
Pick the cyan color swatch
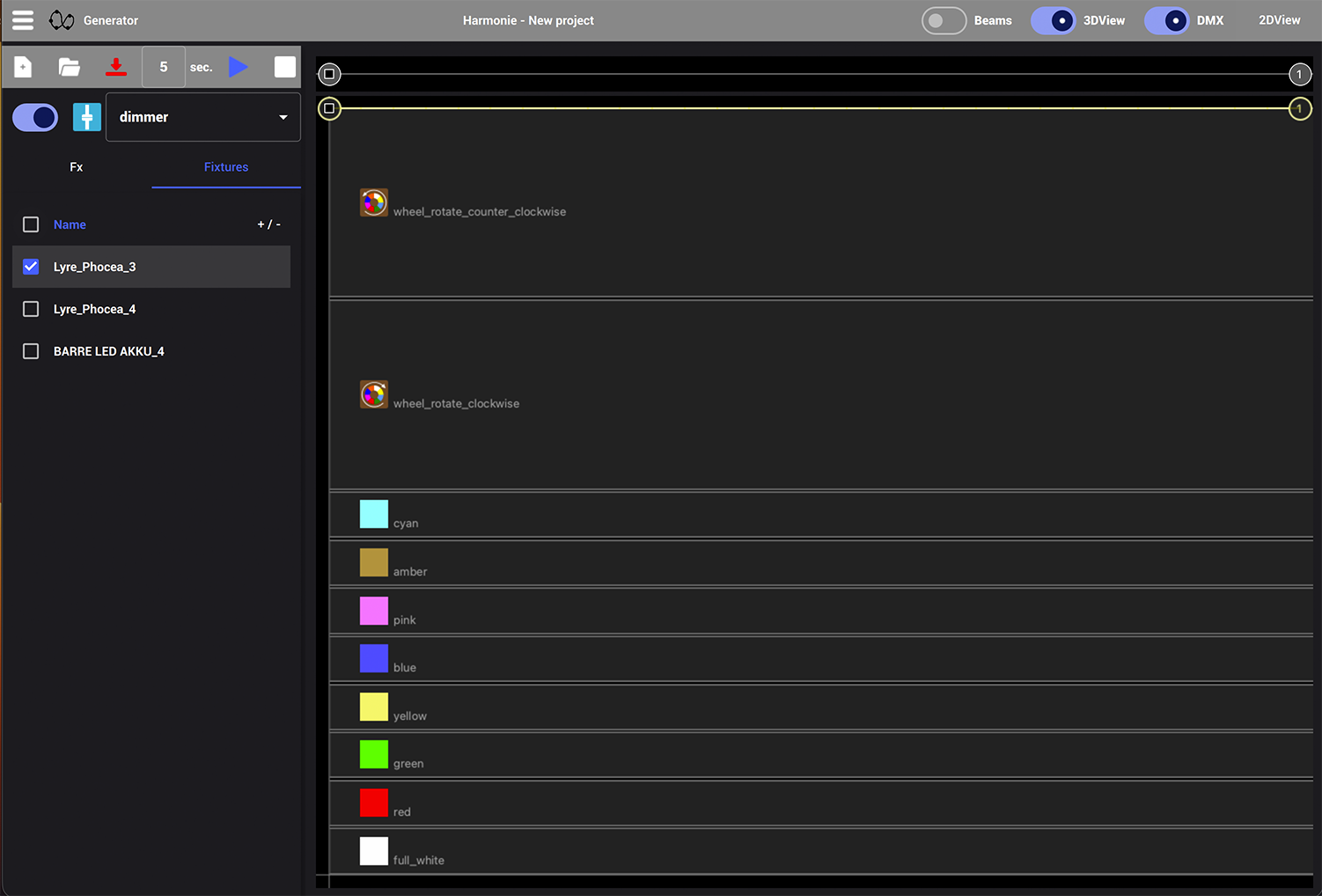pos(374,514)
